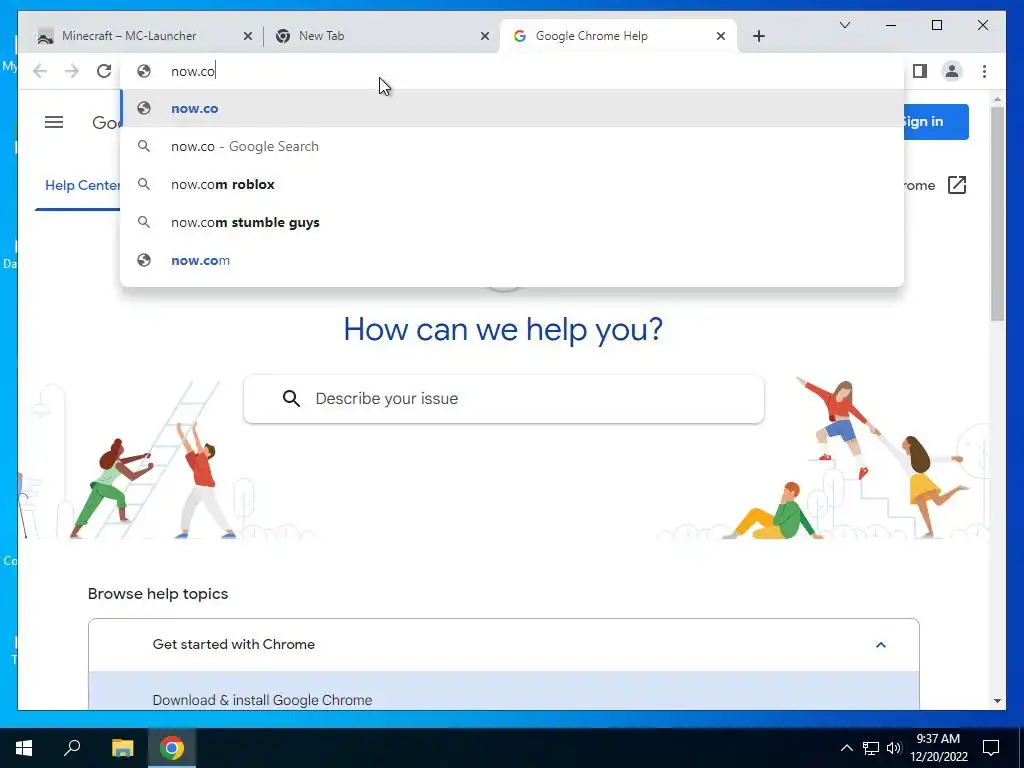Click the scrollbar down arrow
1024x768 pixels.
(x=997, y=701)
